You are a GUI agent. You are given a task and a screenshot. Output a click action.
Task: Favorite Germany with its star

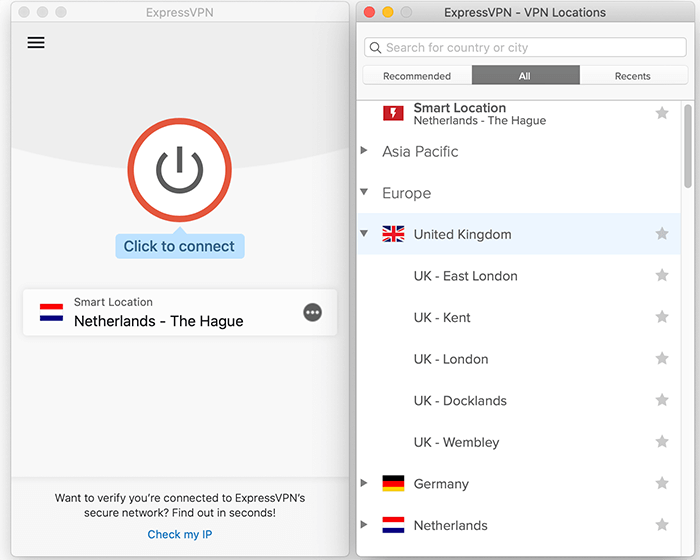[662, 483]
